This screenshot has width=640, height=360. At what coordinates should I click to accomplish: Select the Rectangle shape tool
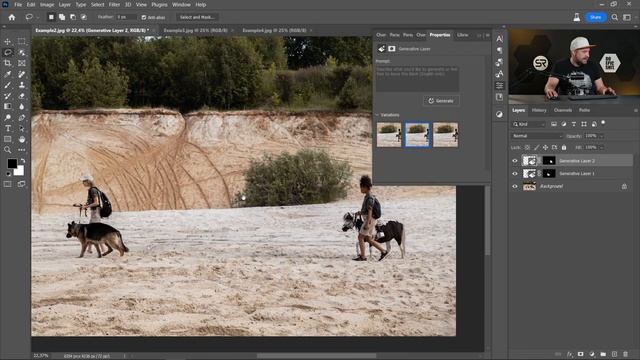pos(8,139)
